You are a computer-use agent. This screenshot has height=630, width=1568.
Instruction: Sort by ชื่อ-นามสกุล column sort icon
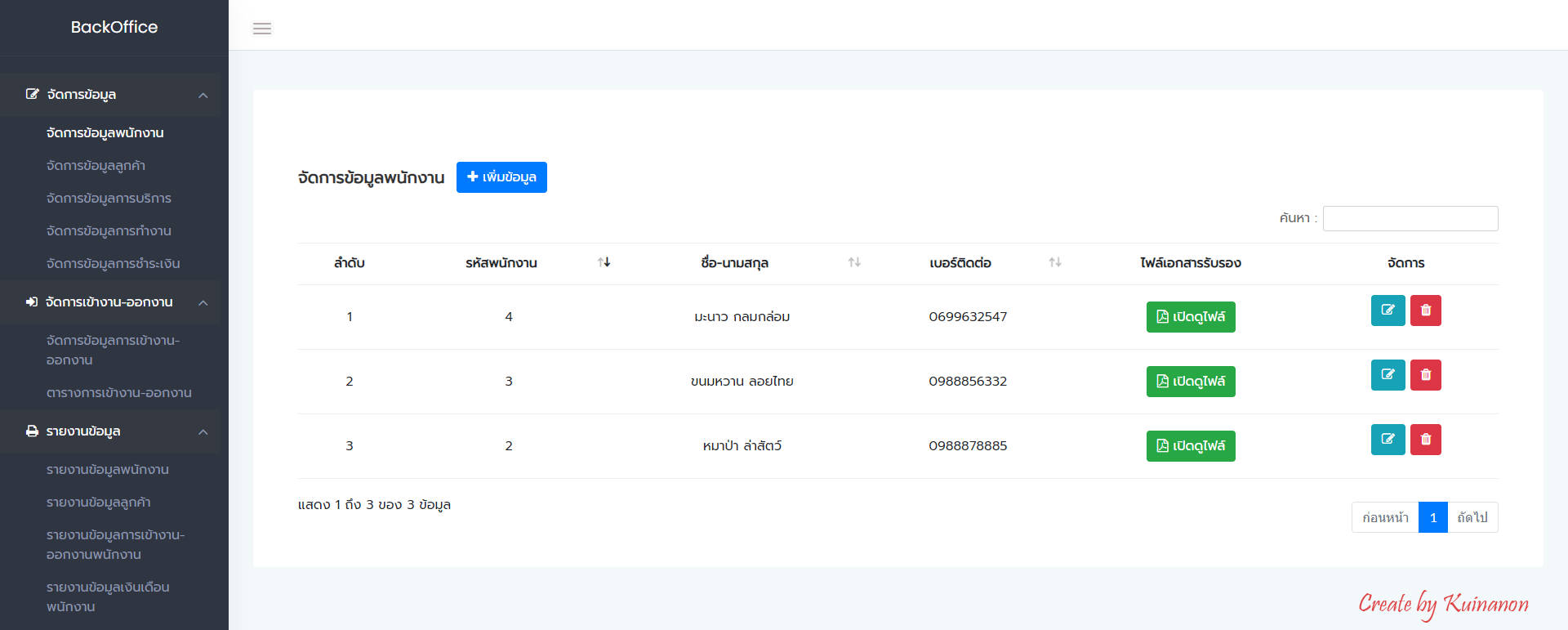[x=854, y=262]
